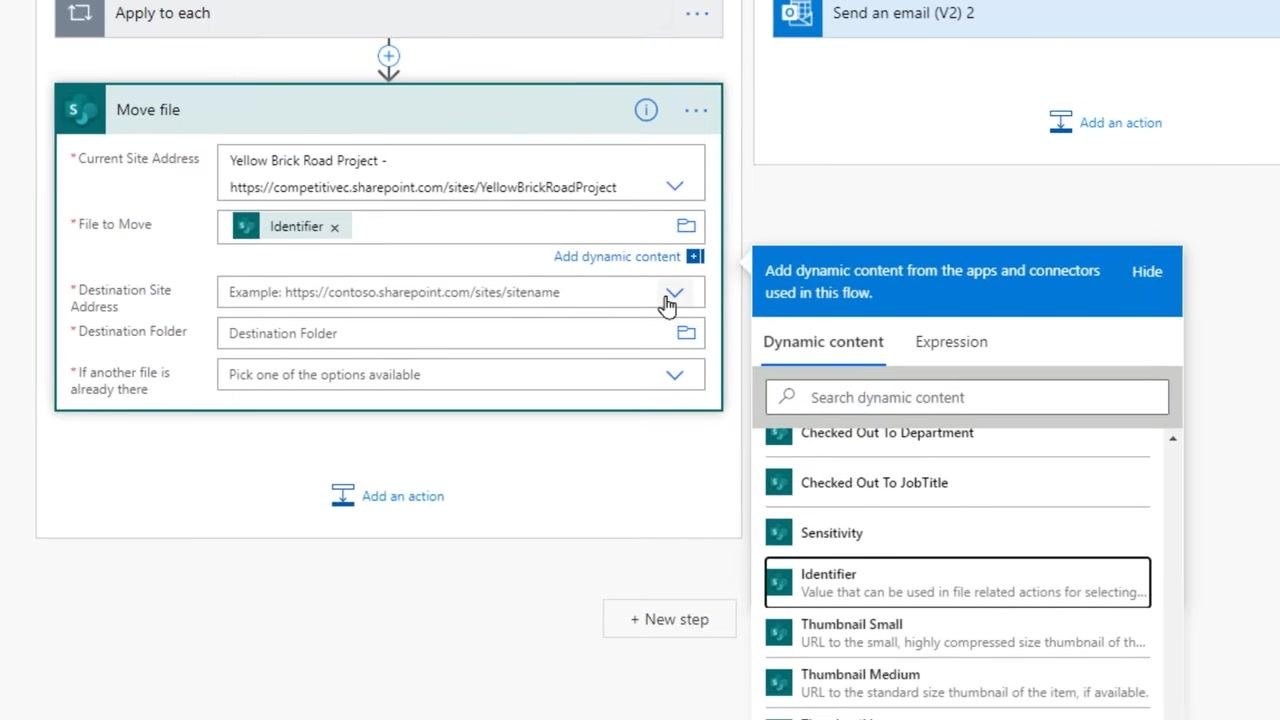Viewport: 1280px width, 720px height.
Task: Click the Identifier token's SharePoint icon
Action: pos(246,226)
